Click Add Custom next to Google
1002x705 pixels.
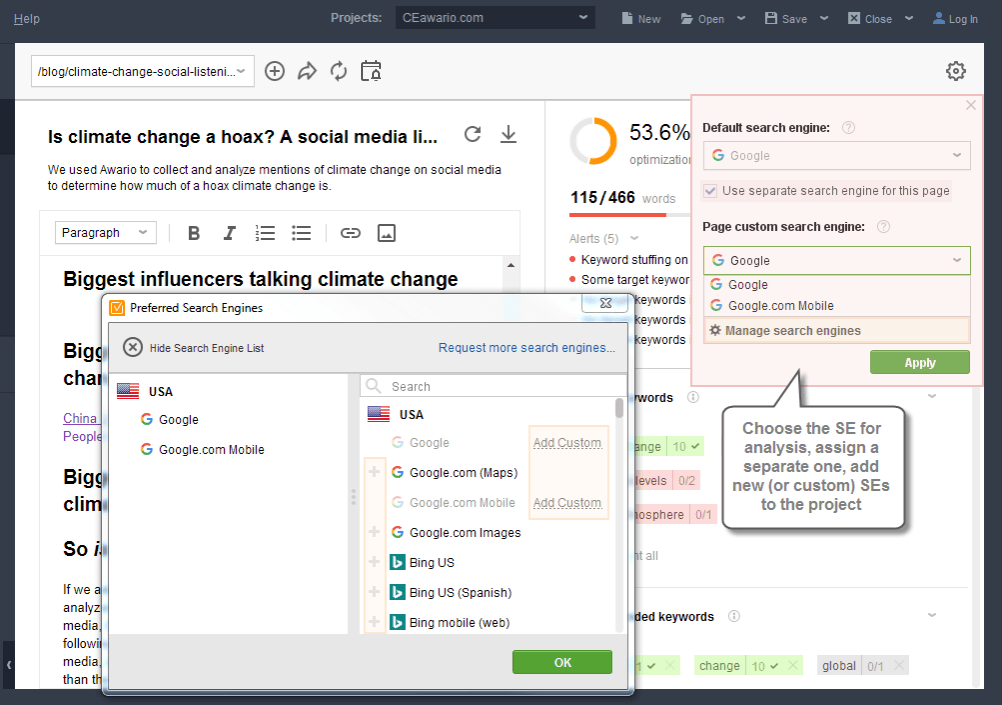(567, 442)
